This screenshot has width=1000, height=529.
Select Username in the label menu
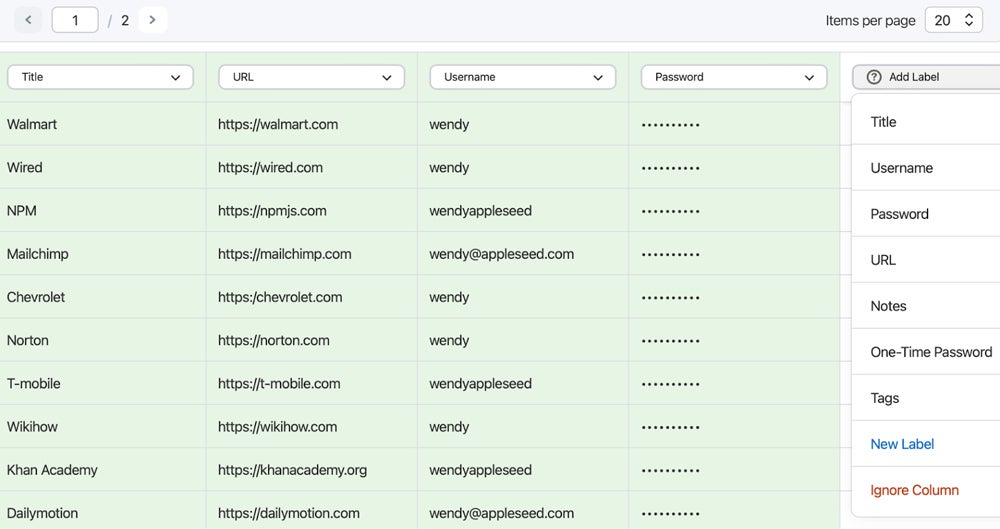(901, 168)
